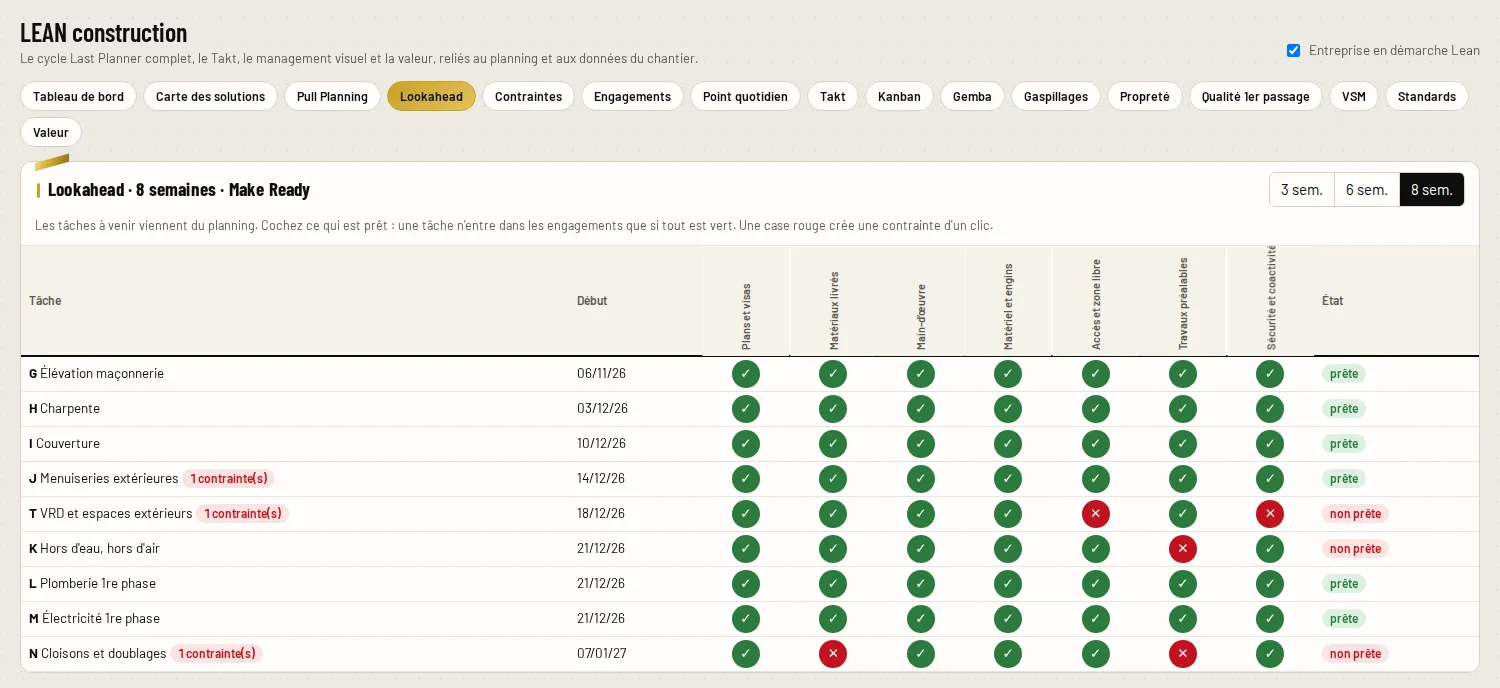Open Qualité 1er passage tab
Screen dimensions: 1500x688
[x=1256, y=97]
